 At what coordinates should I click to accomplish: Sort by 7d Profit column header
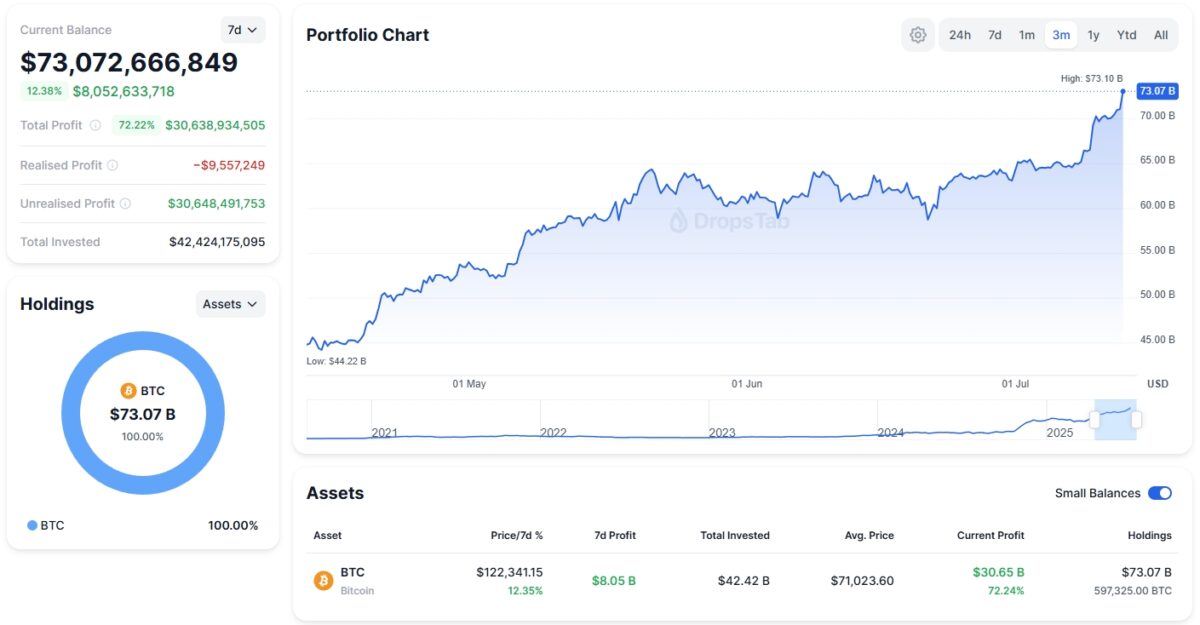[x=614, y=535]
